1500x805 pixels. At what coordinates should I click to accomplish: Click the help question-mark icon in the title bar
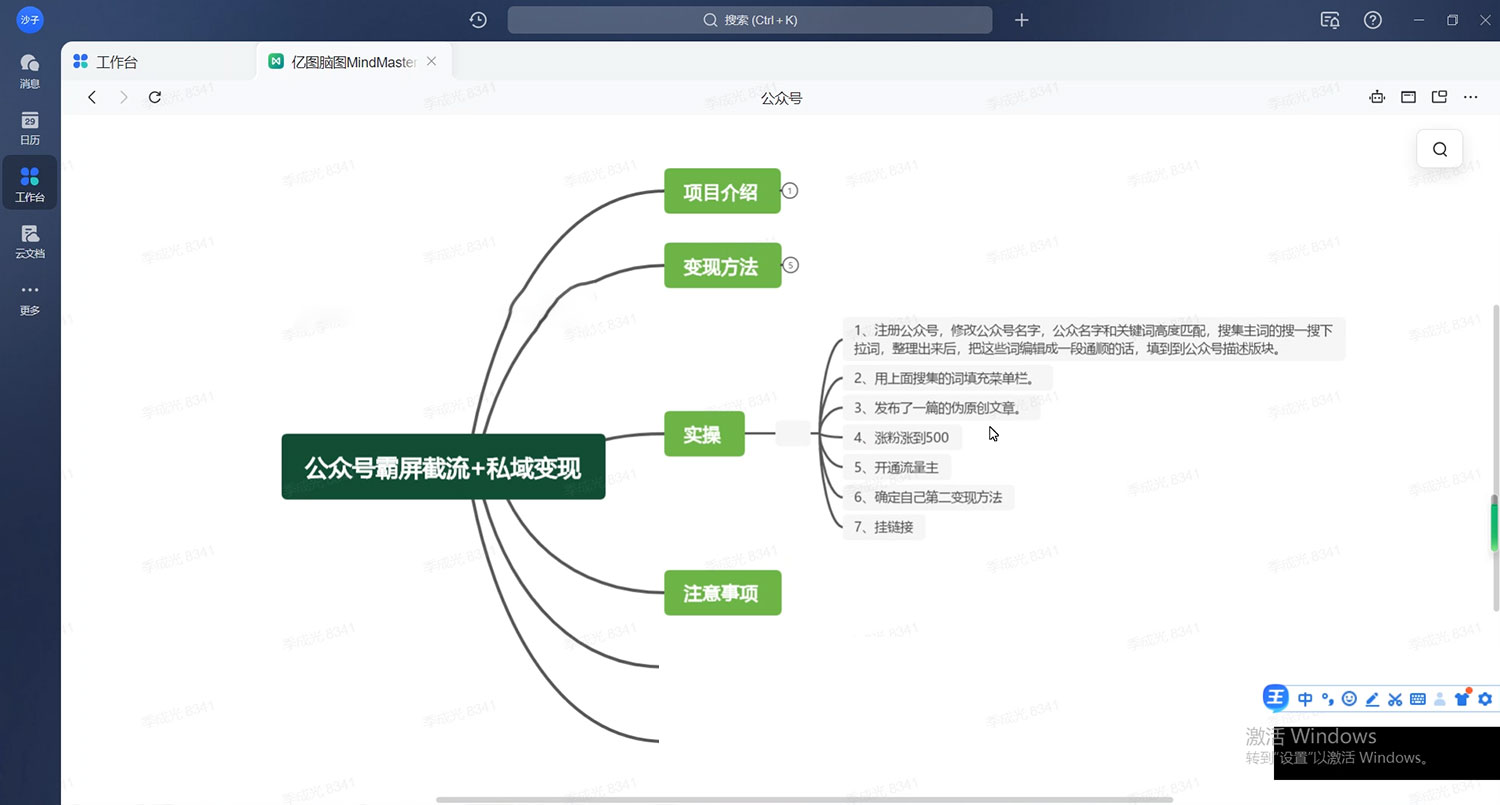coord(1372,20)
